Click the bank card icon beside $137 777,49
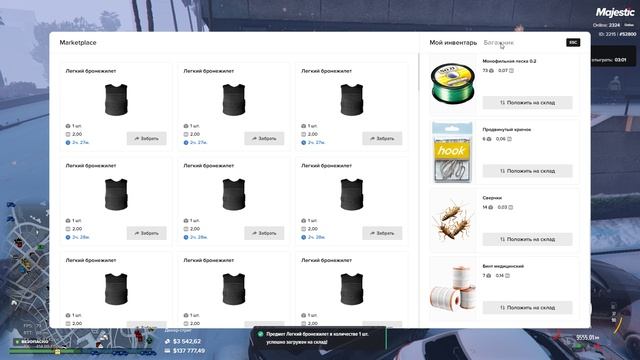The image size is (640, 360). (x=167, y=351)
